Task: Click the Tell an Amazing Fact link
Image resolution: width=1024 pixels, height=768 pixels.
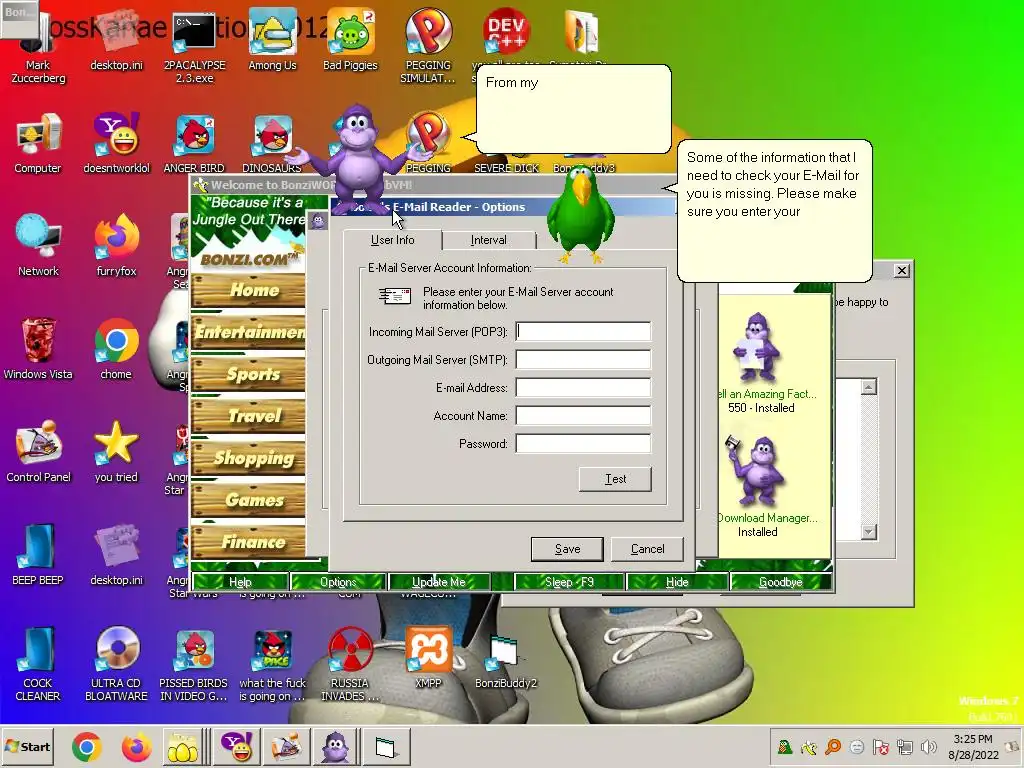Action: coord(765,394)
